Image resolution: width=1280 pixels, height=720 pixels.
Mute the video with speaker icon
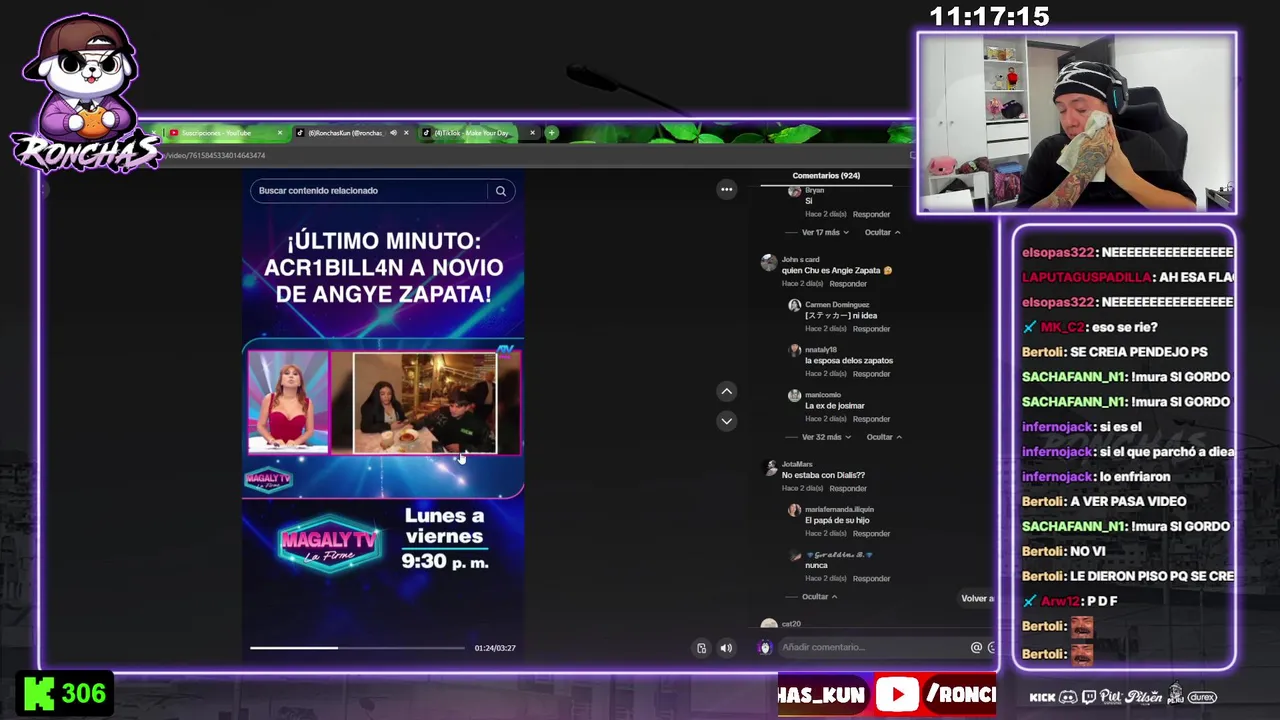point(726,648)
